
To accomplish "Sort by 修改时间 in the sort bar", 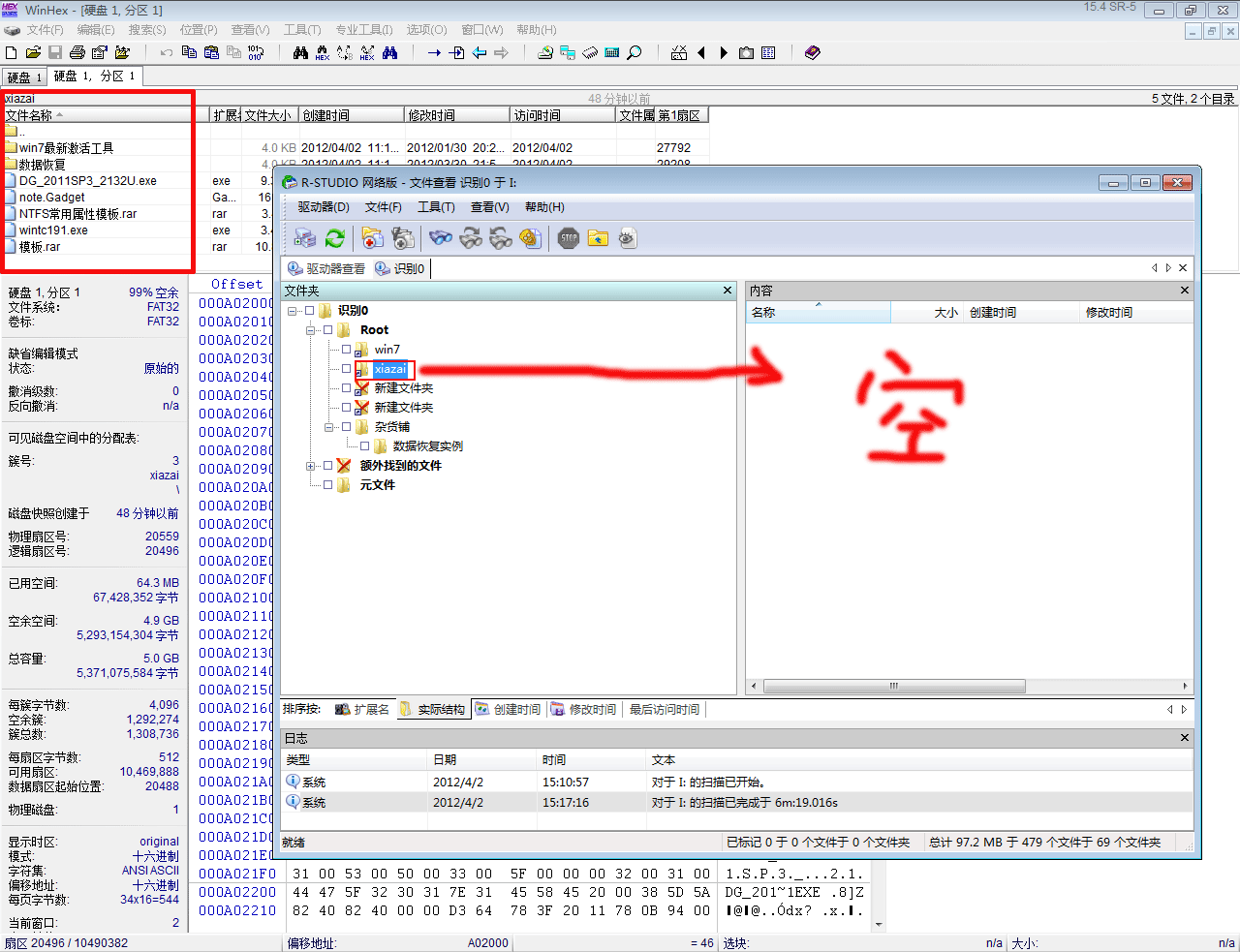I will [584, 710].
